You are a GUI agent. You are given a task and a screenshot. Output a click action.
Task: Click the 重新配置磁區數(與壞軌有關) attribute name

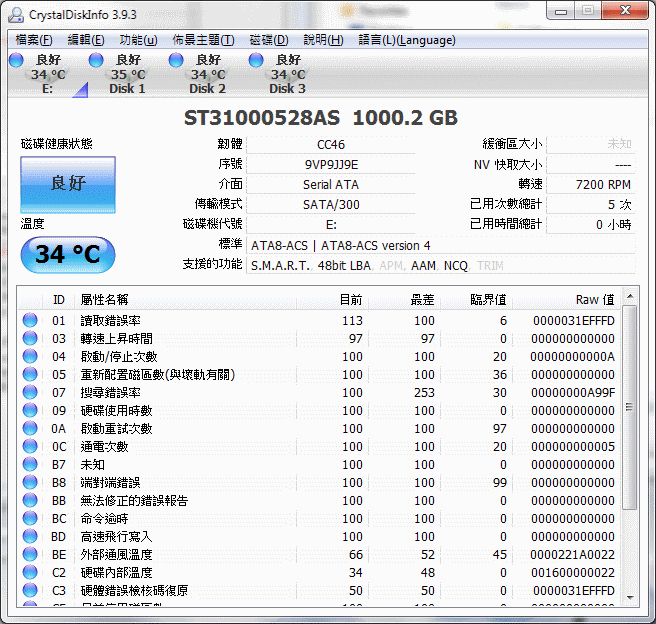pos(158,375)
